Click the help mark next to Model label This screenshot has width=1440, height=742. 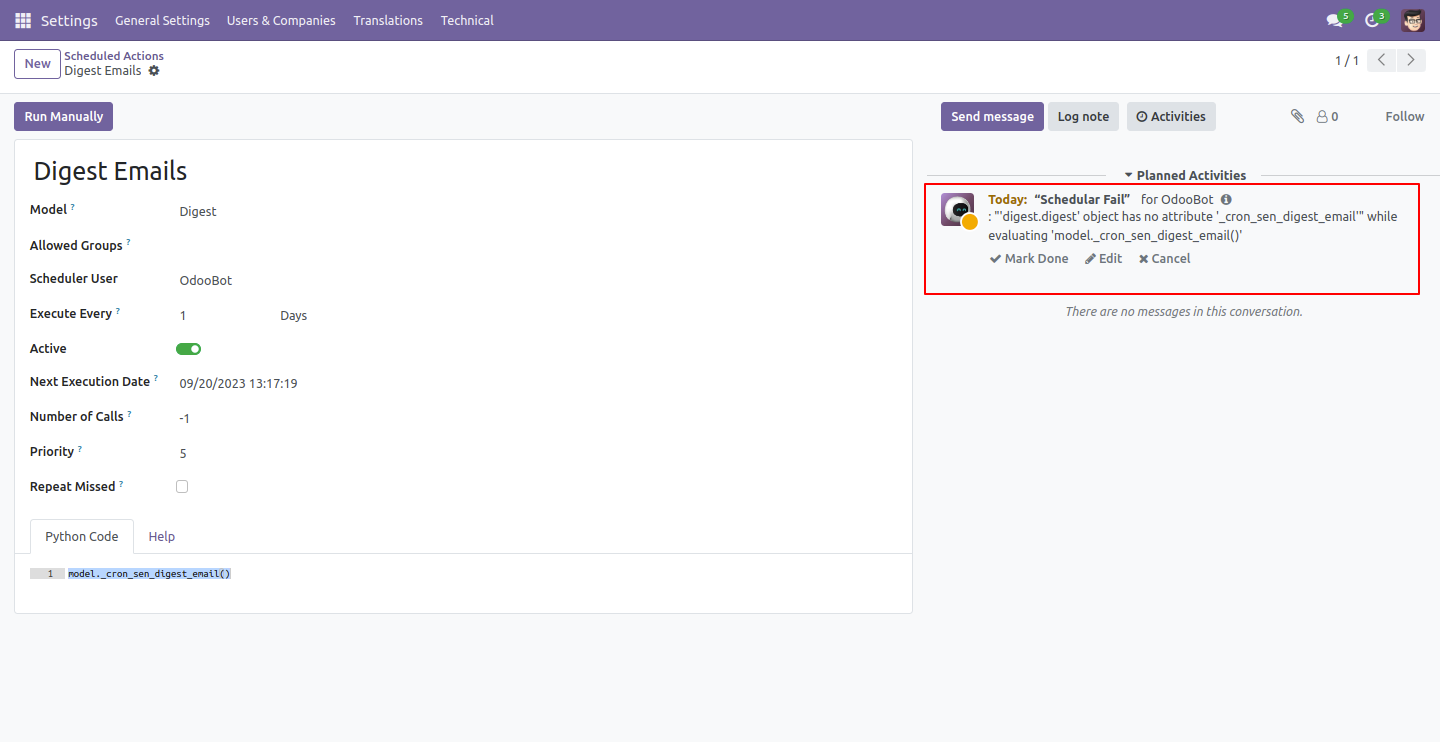73,207
